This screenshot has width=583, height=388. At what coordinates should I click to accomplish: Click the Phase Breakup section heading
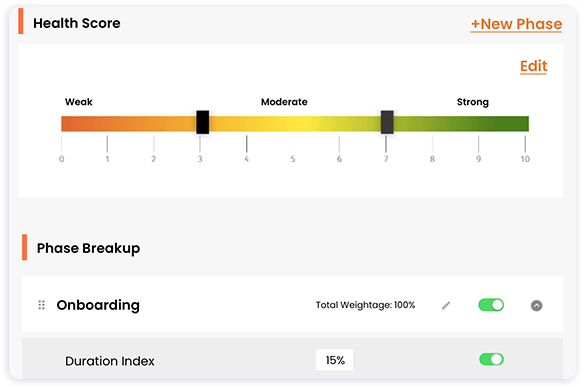pyautogui.click(x=88, y=248)
